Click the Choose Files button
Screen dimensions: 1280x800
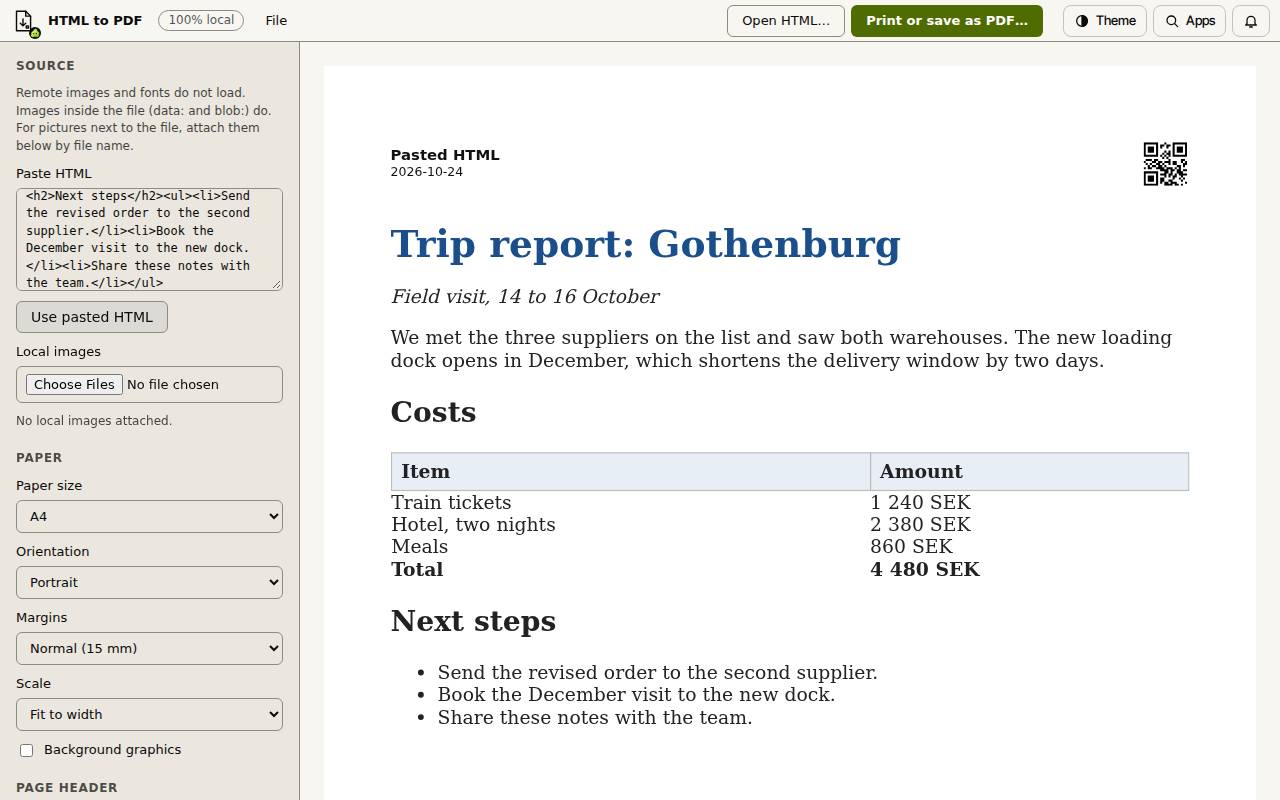pos(75,384)
